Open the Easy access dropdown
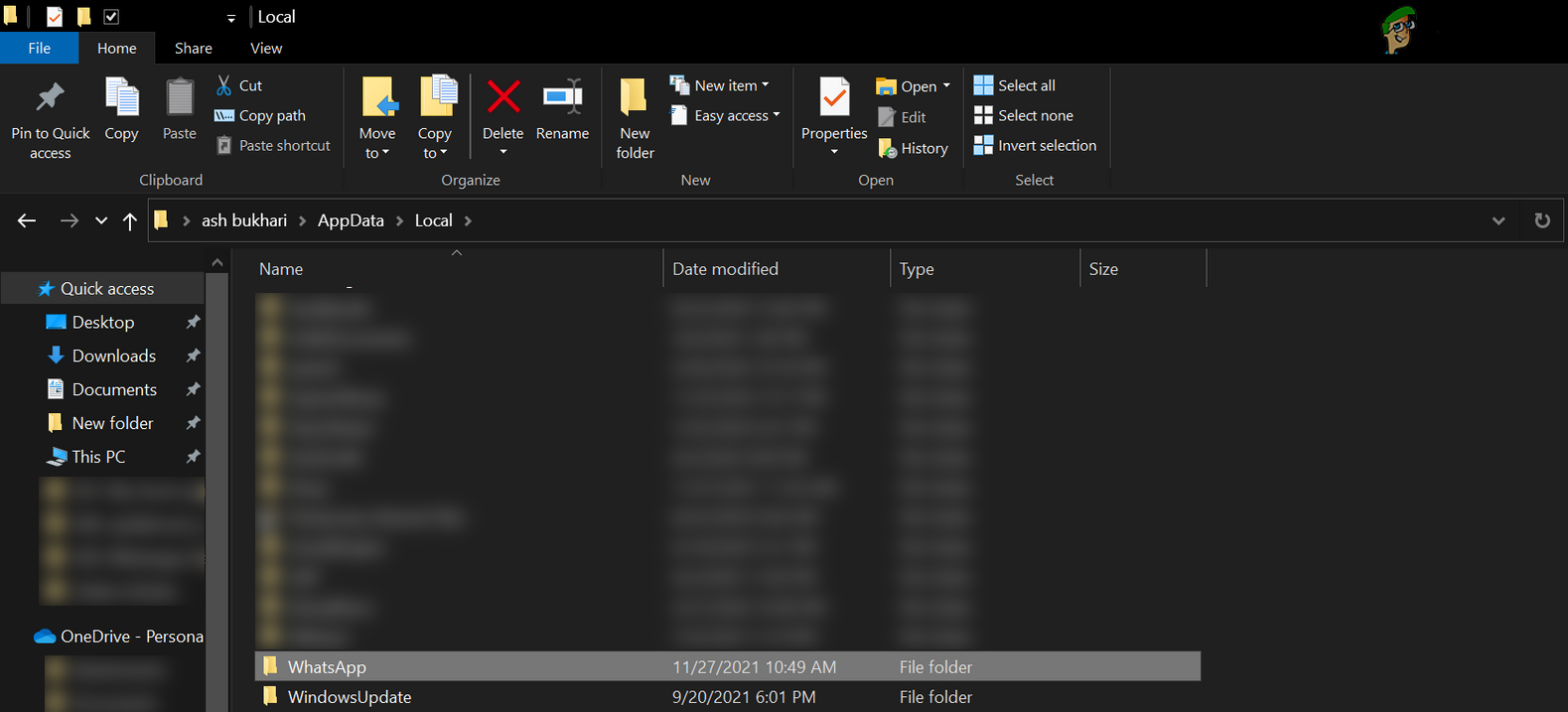Viewport: 1568px width, 712px height. point(725,116)
